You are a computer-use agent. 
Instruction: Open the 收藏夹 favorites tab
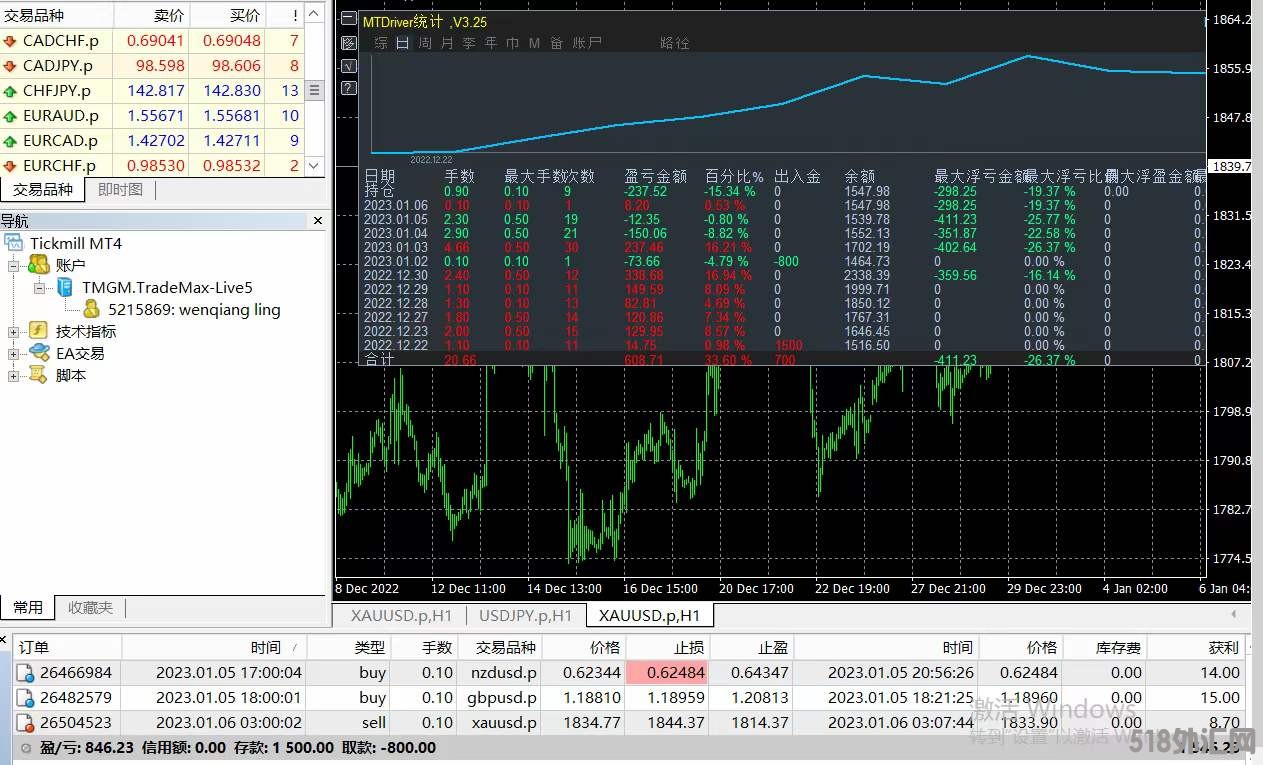point(90,607)
